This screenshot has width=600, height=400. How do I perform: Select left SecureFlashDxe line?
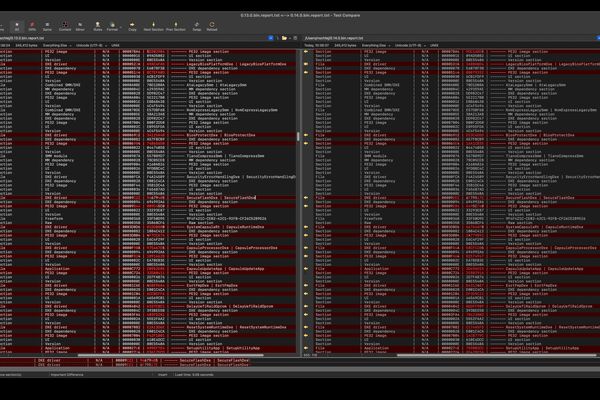click(x=148, y=198)
